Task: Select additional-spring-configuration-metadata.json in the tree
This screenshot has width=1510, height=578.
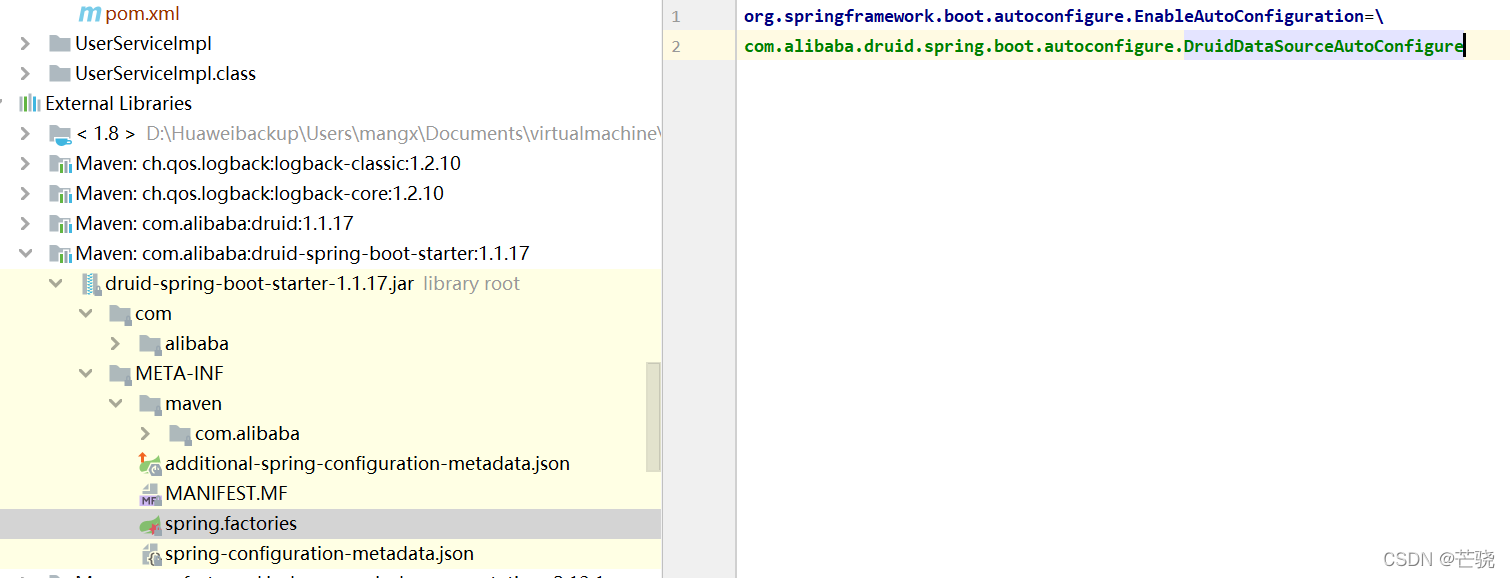Action: pos(367,464)
